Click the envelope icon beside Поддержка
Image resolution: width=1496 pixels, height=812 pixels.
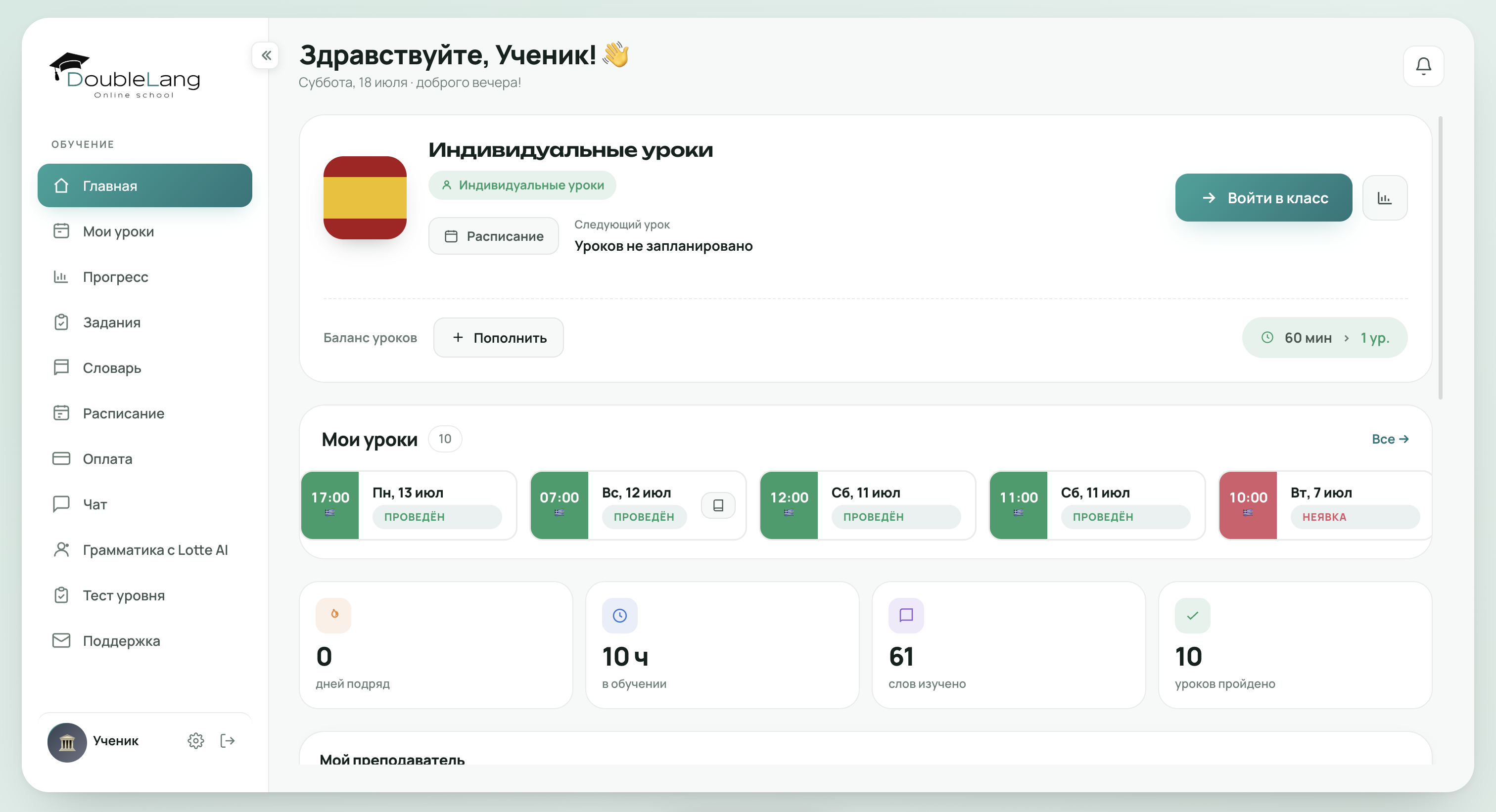click(61, 640)
